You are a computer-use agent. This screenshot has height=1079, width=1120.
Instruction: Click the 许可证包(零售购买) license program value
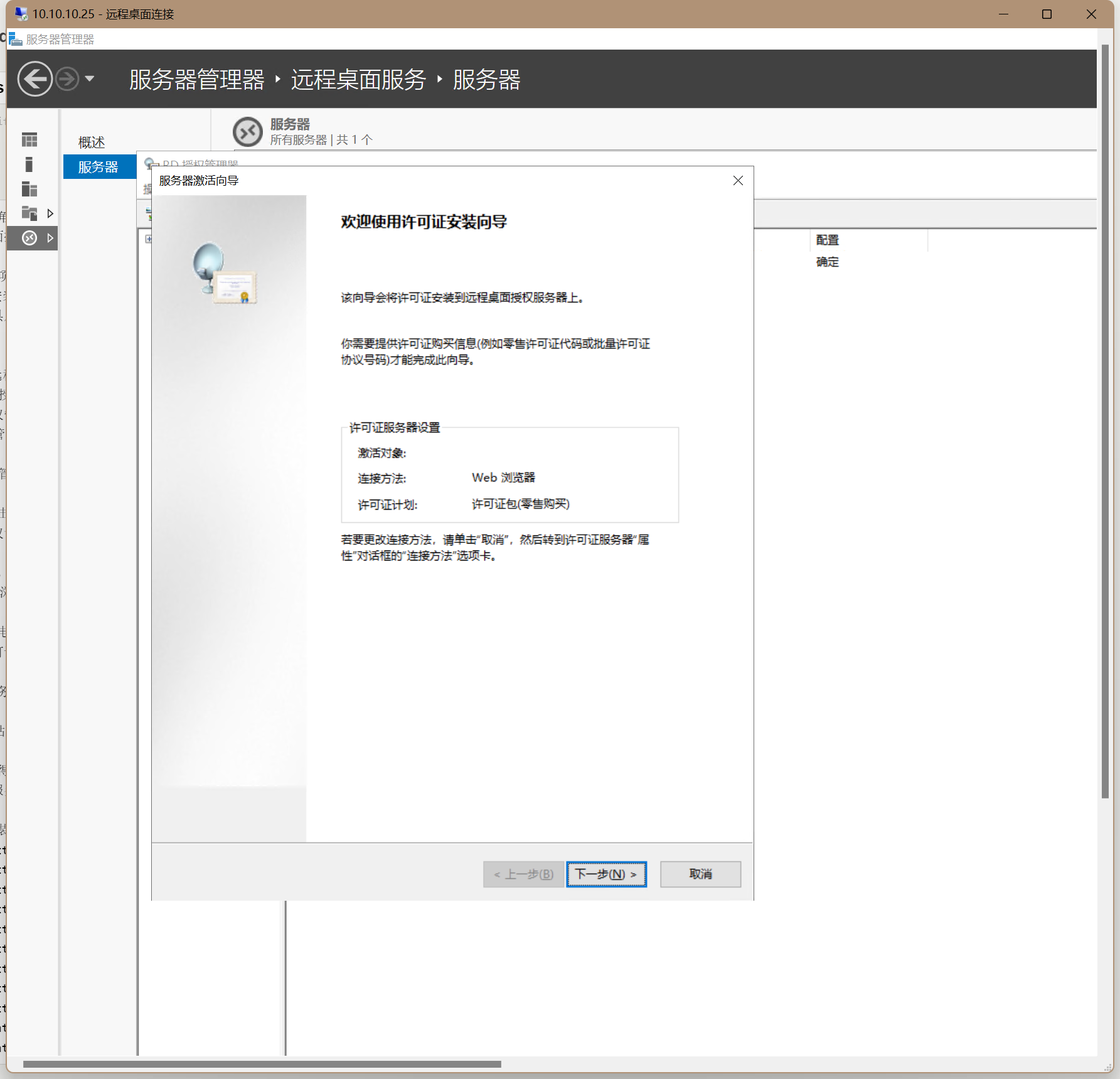coord(521,504)
